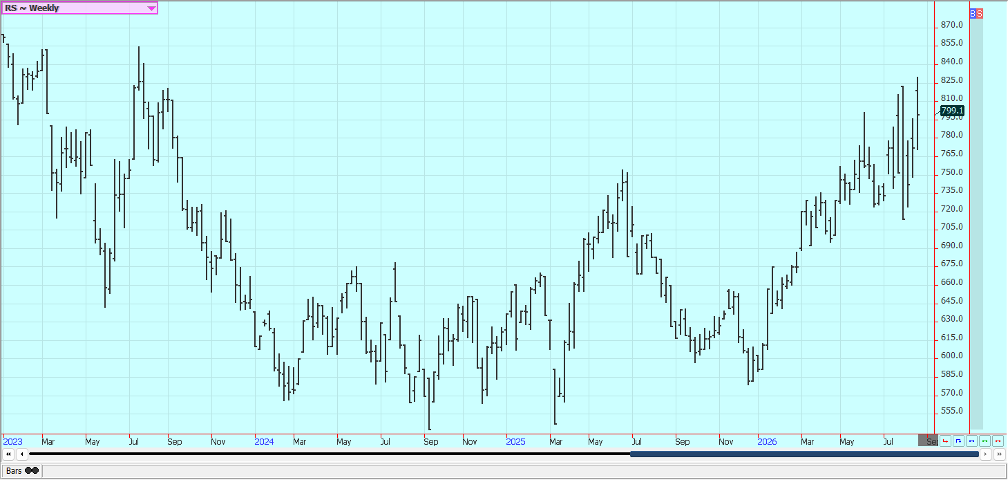Viewport: 1008px width, 480px height.
Task: Click the 2024 year label on time axis
Action: tap(264, 441)
